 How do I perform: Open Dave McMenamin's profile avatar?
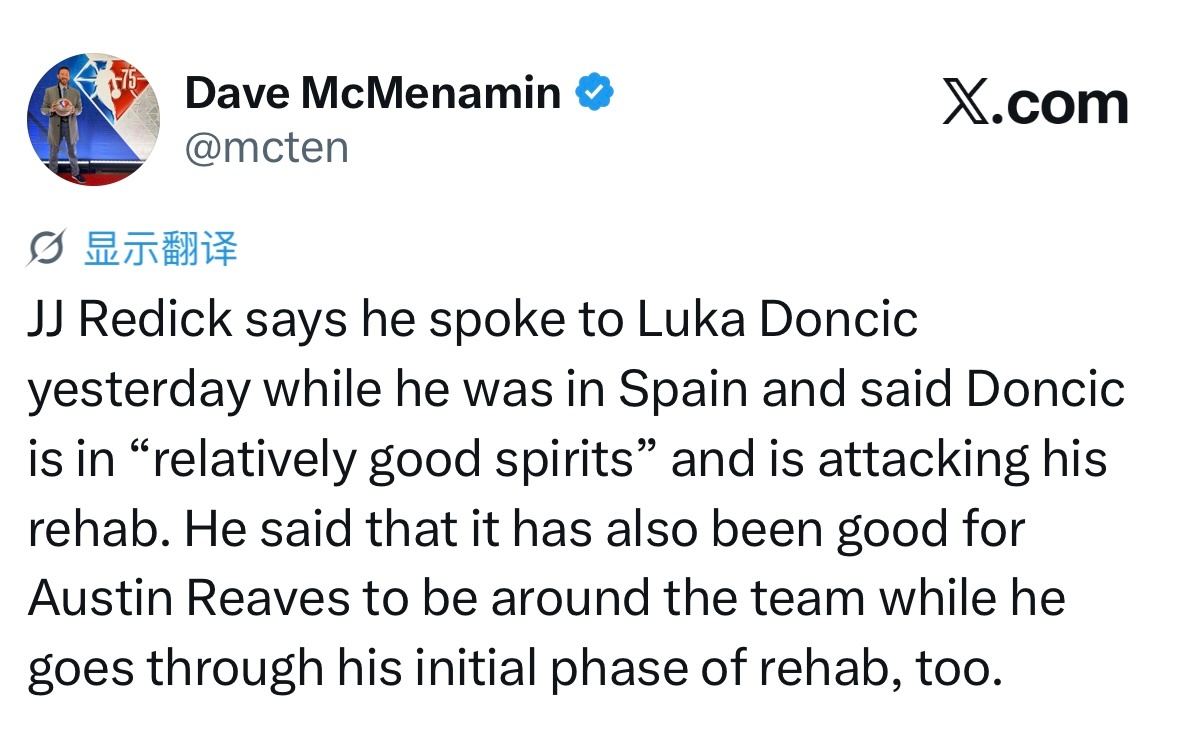click(92, 119)
